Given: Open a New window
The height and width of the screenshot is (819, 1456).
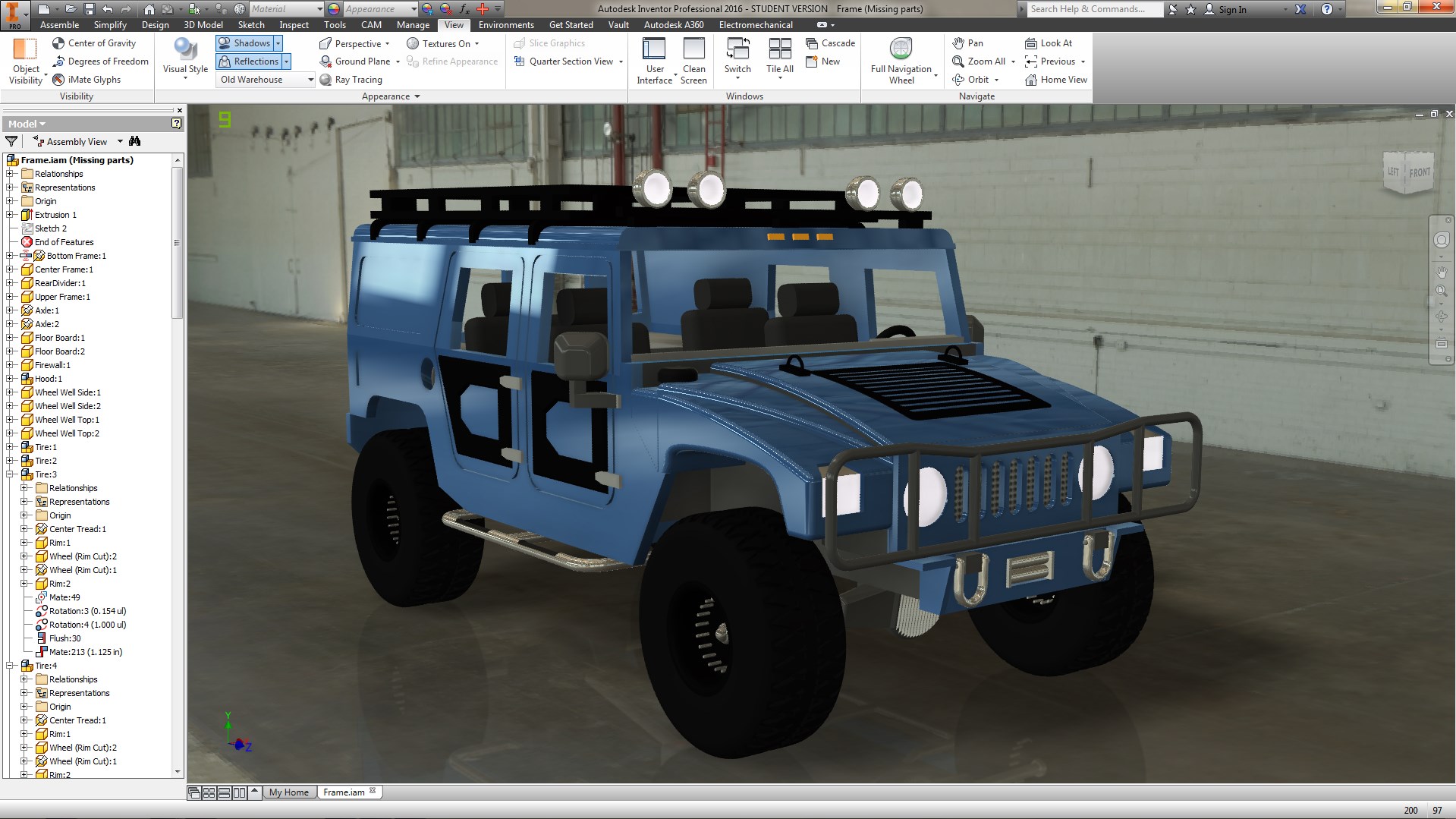Looking at the screenshot, I should tap(822, 61).
